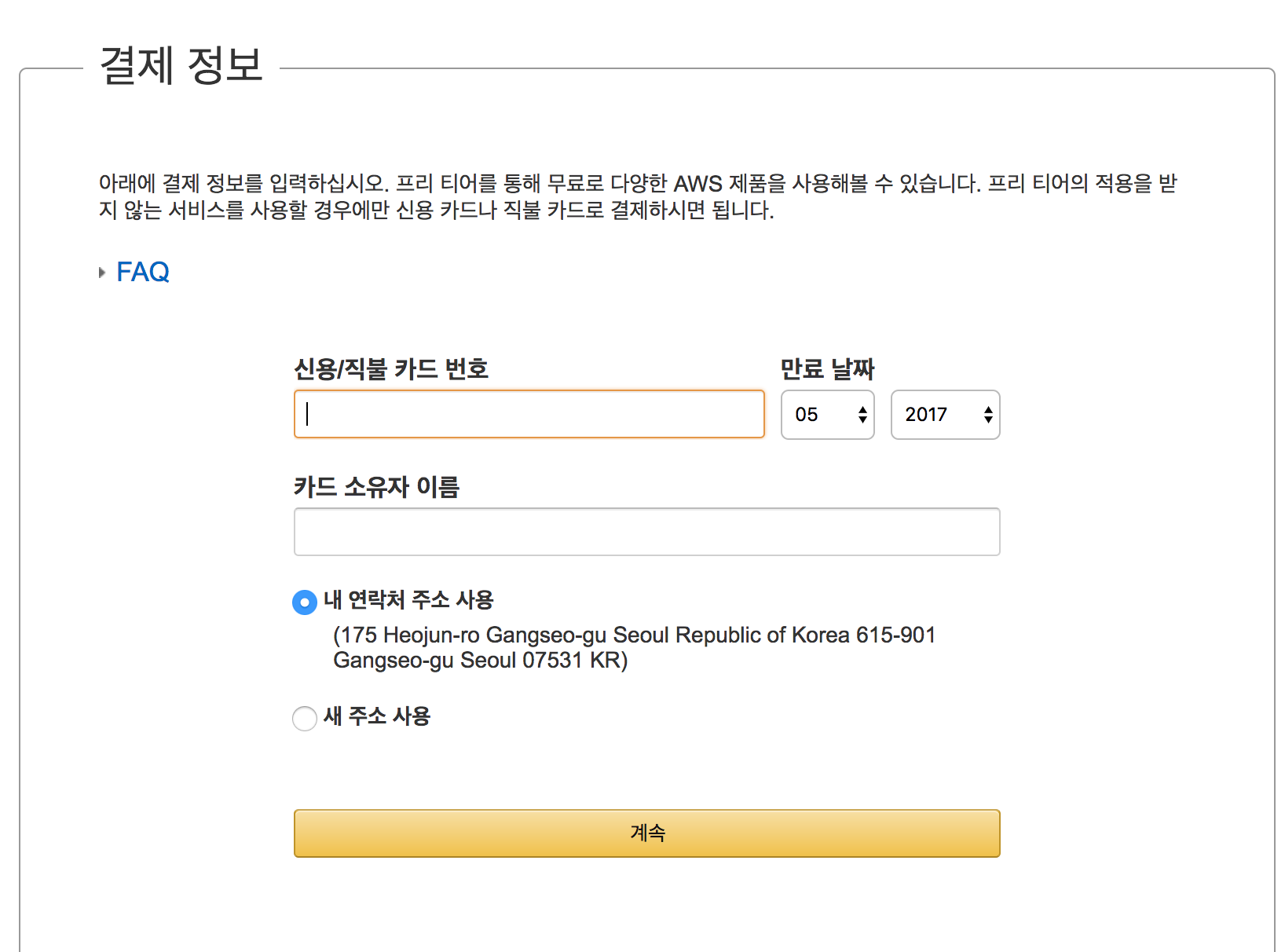
Task: Click the '카드 소유자 이름' field label
Action: point(376,487)
